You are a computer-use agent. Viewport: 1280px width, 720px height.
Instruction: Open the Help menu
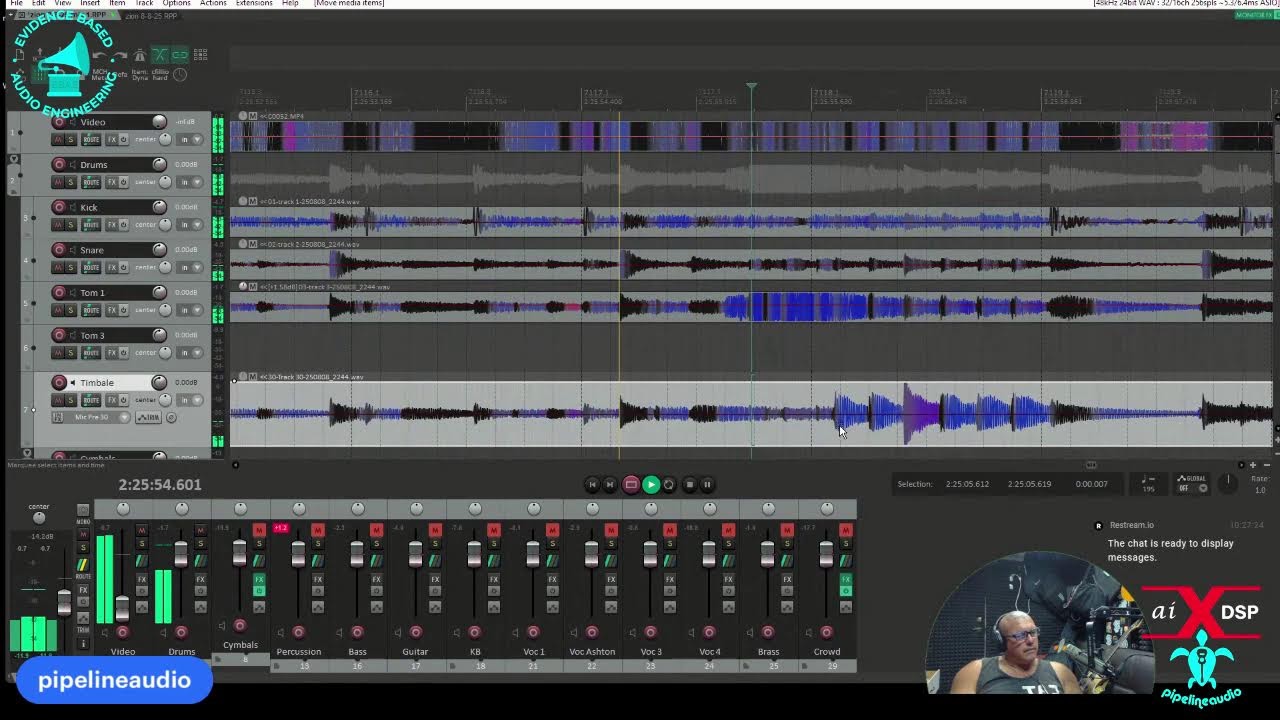point(290,3)
